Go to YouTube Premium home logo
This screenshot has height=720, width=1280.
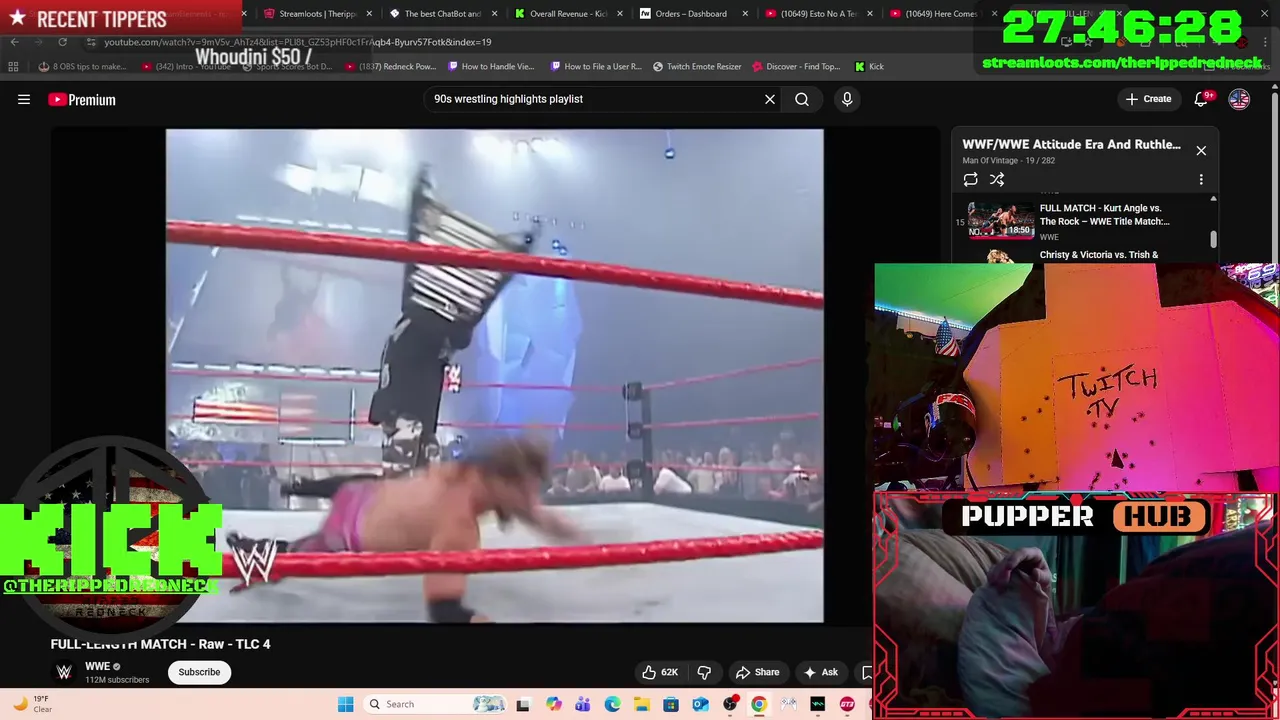point(82,99)
